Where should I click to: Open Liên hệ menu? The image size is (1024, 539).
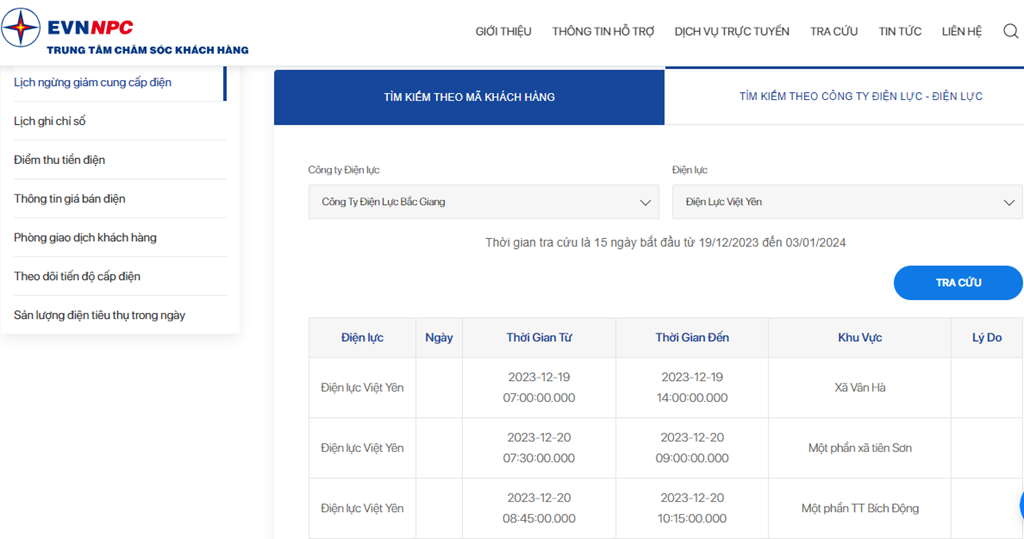tap(961, 31)
